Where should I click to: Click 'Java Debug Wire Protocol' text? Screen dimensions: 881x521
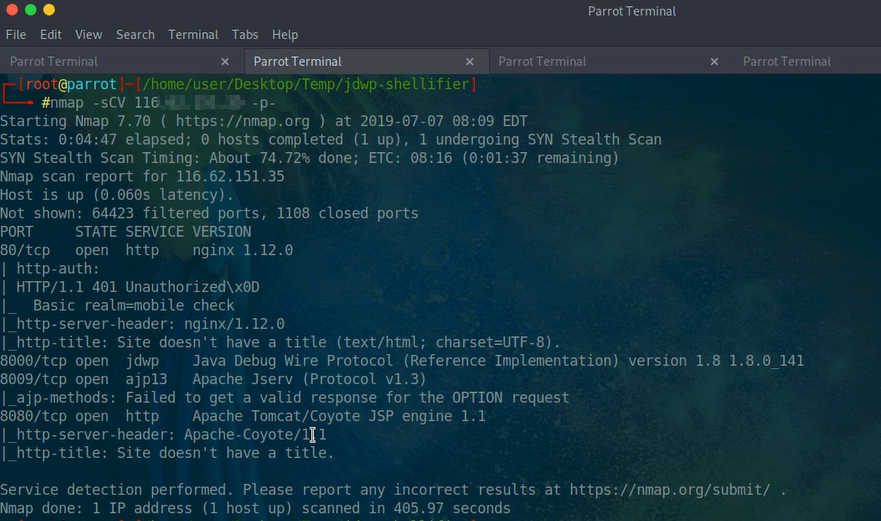tap(293, 361)
